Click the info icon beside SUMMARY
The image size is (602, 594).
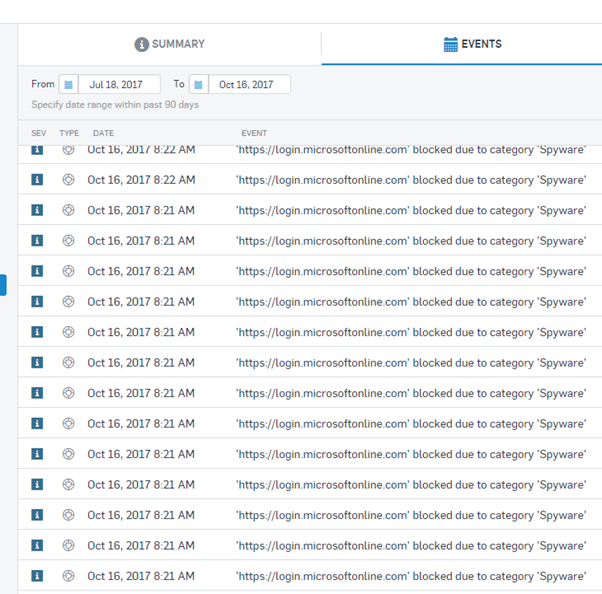click(141, 45)
